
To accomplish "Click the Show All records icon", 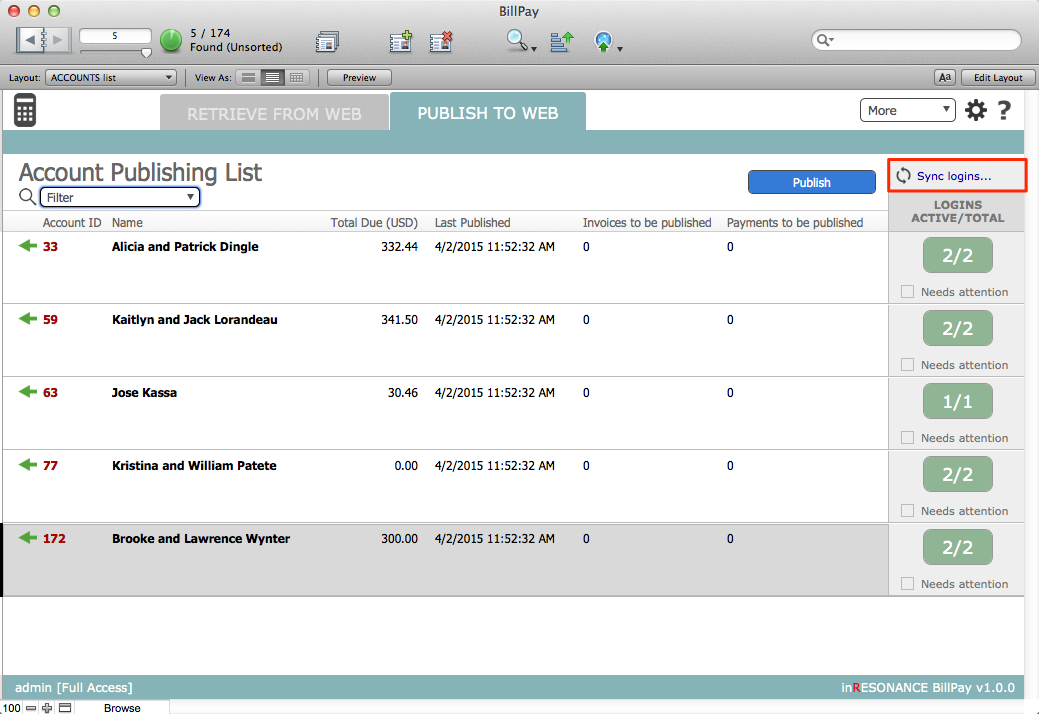I will tap(327, 41).
